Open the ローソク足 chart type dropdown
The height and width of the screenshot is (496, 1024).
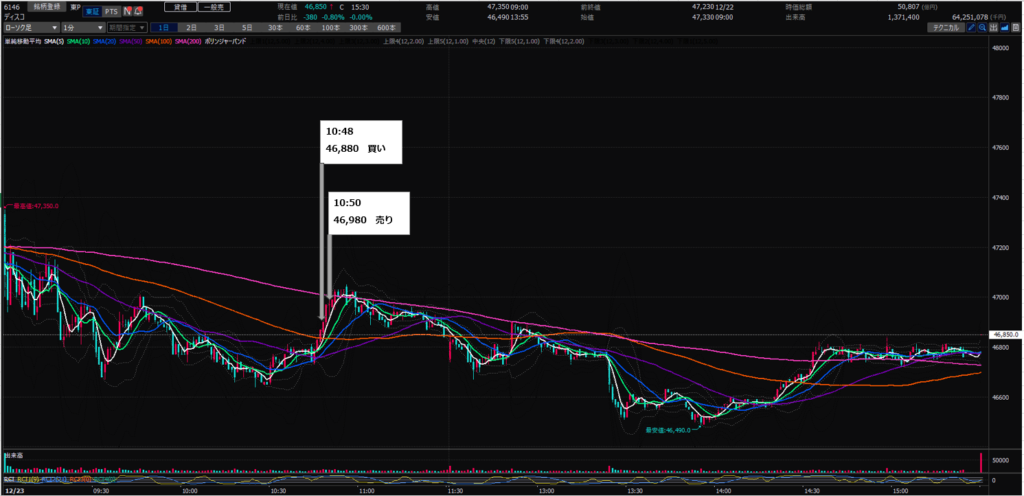[28, 28]
